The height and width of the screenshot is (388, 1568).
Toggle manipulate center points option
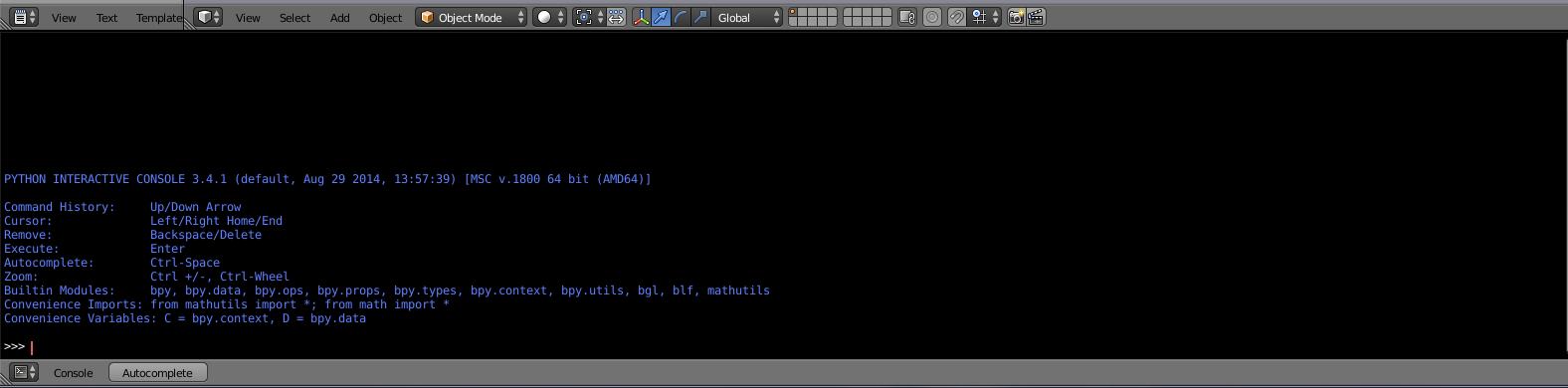pos(616,17)
